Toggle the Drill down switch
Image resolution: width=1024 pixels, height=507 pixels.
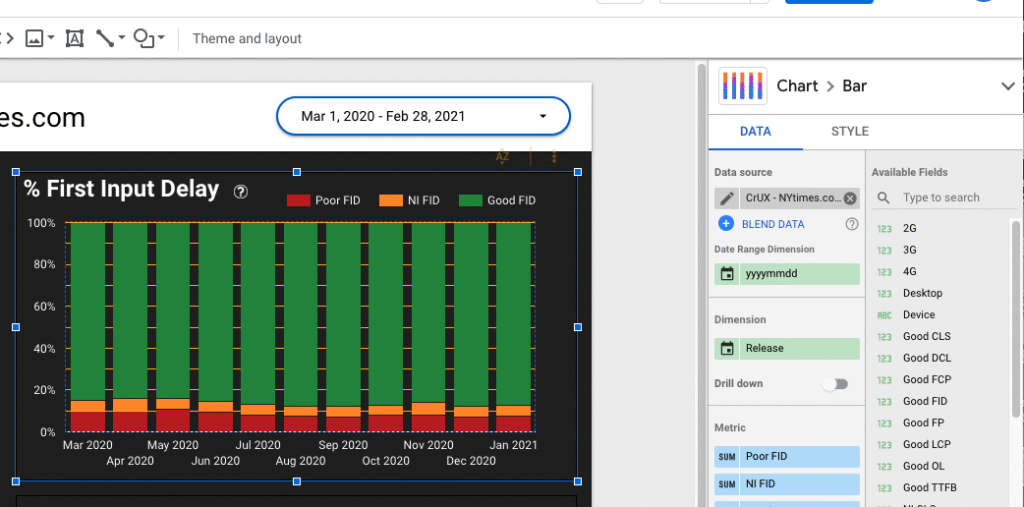coord(835,384)
